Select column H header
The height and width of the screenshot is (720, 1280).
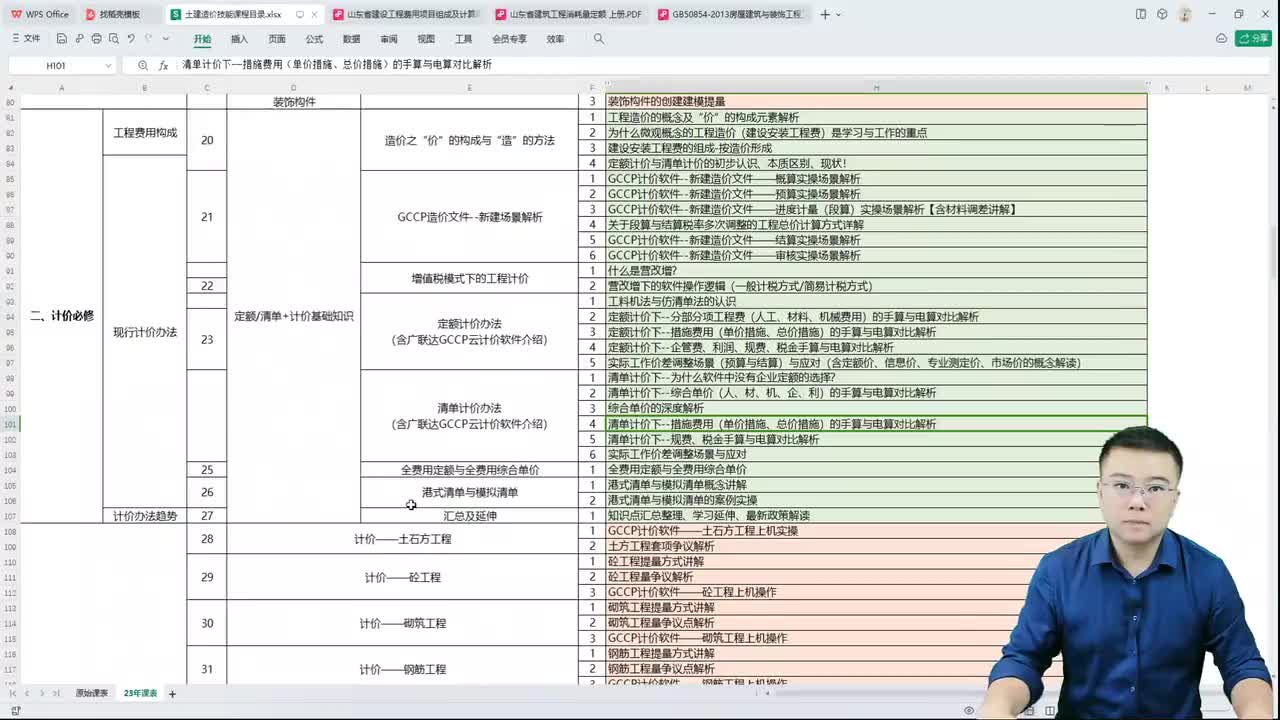pyautogui.click(x=876, y=88)
